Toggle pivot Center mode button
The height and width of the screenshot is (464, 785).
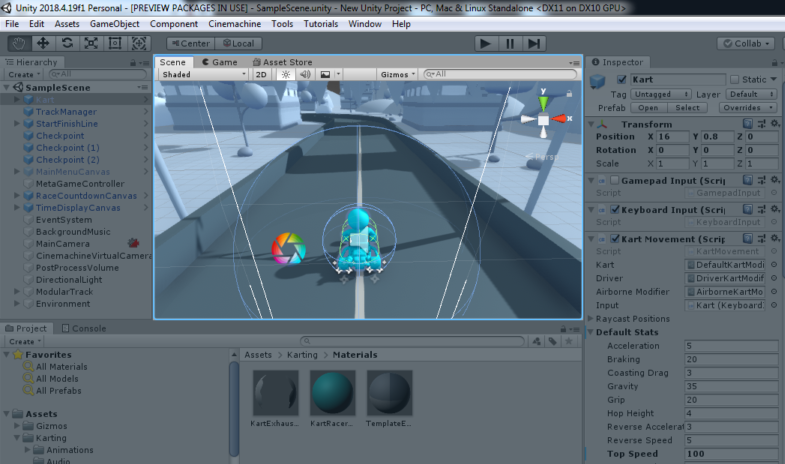click(x=191, y=44)
